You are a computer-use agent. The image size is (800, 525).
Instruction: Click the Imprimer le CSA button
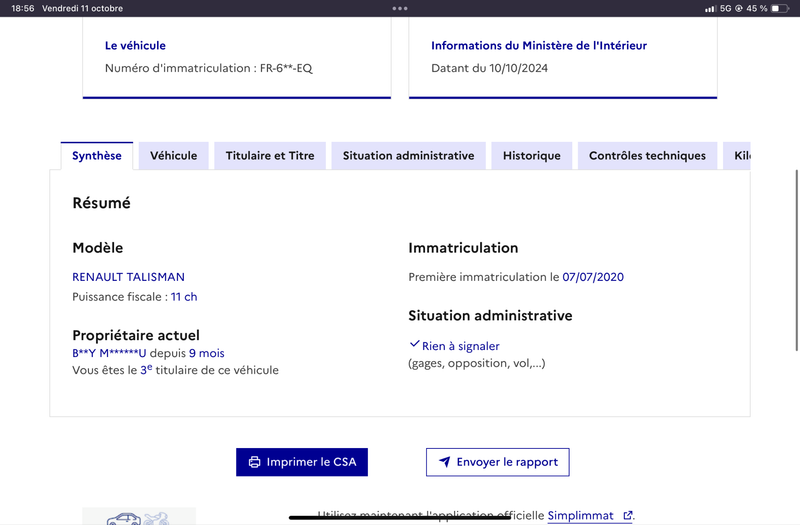point(302,462)
